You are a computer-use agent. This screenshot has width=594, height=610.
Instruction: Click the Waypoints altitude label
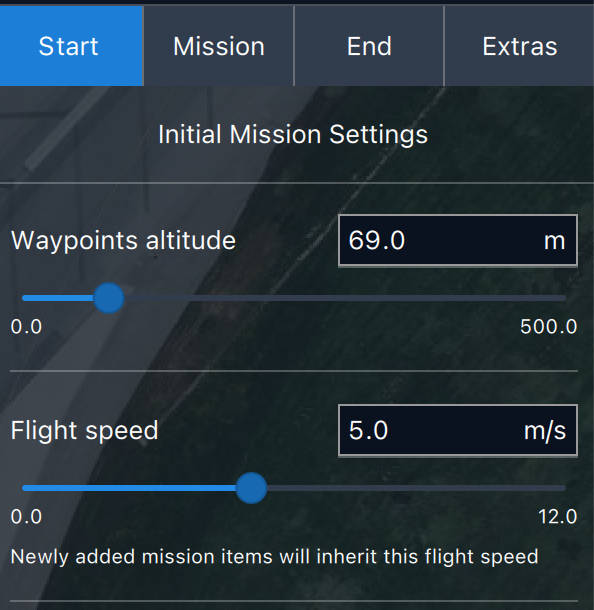coord(123,240)
